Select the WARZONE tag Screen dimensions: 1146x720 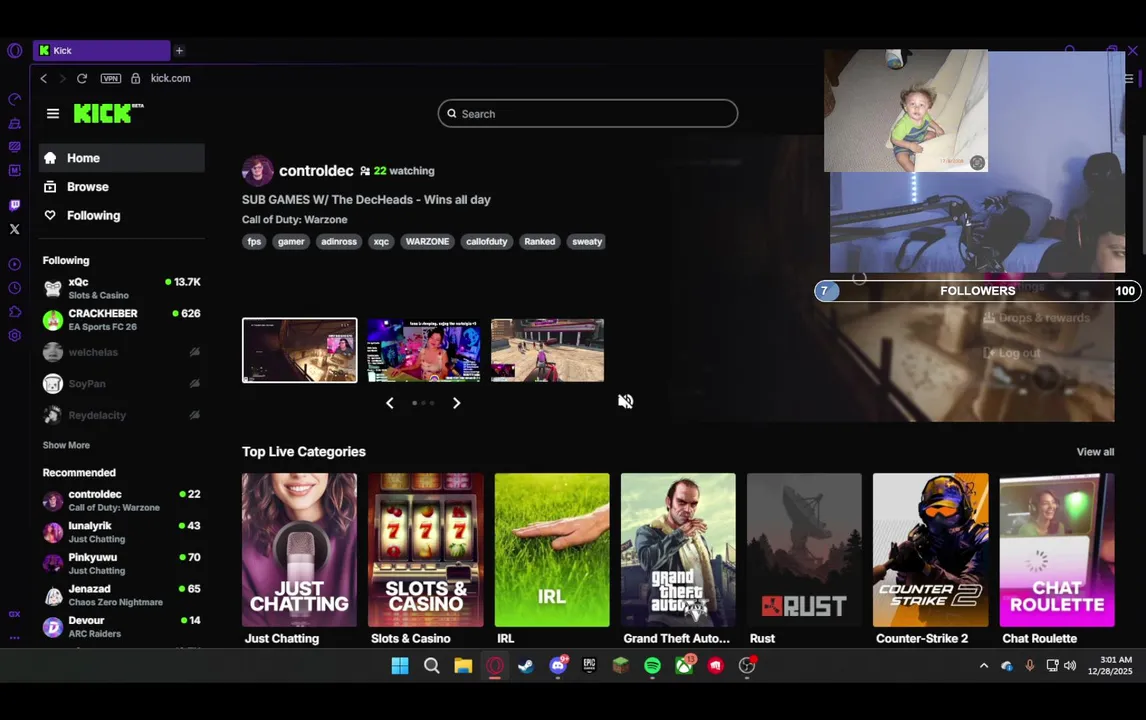pyautogui.click(x=428, y=241)
